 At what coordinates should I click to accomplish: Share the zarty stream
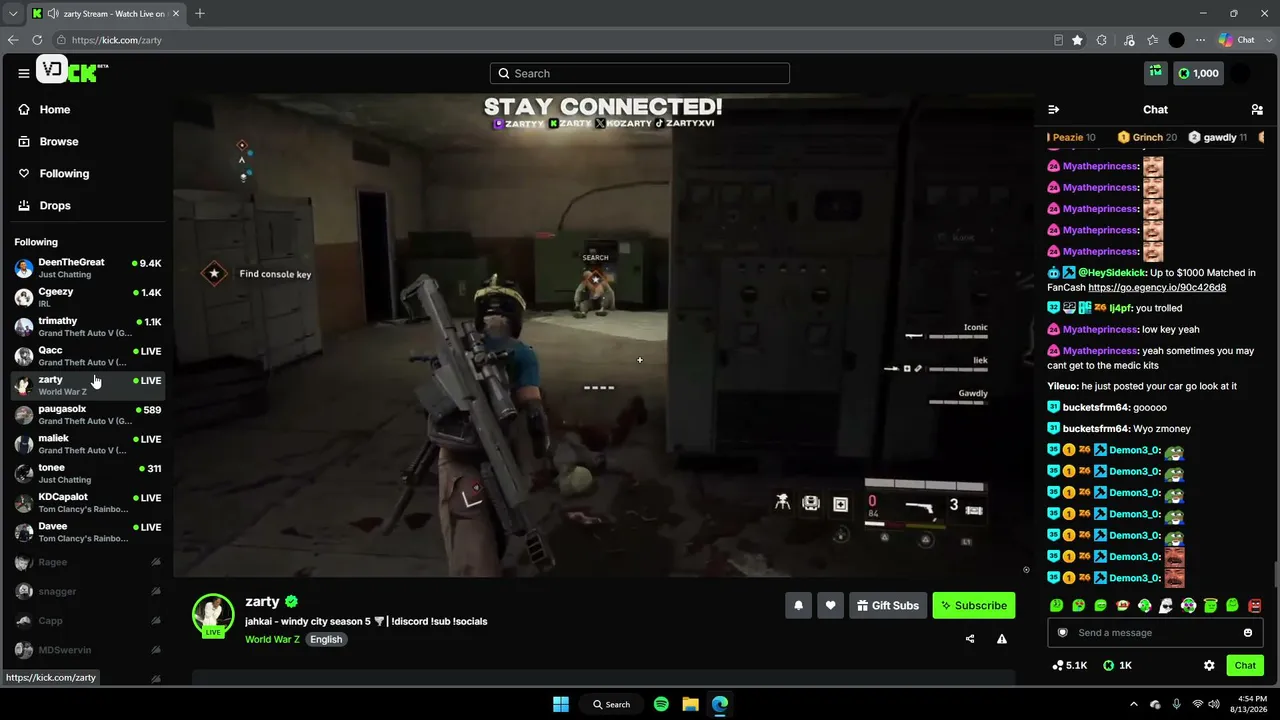(969, 639)
